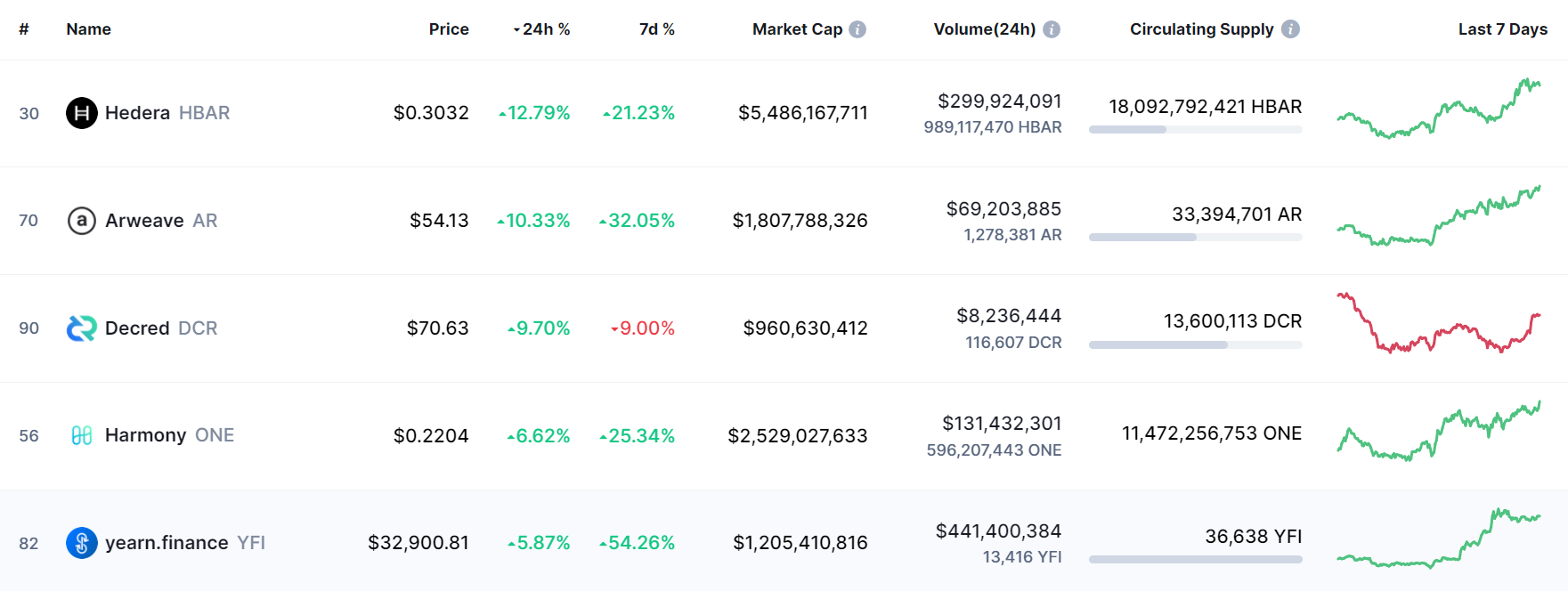The height and width of the screenshot is (591, 1568).
Task: Select yearn.finance's 54.26% weekly change
Action: (x=639, y=543)
